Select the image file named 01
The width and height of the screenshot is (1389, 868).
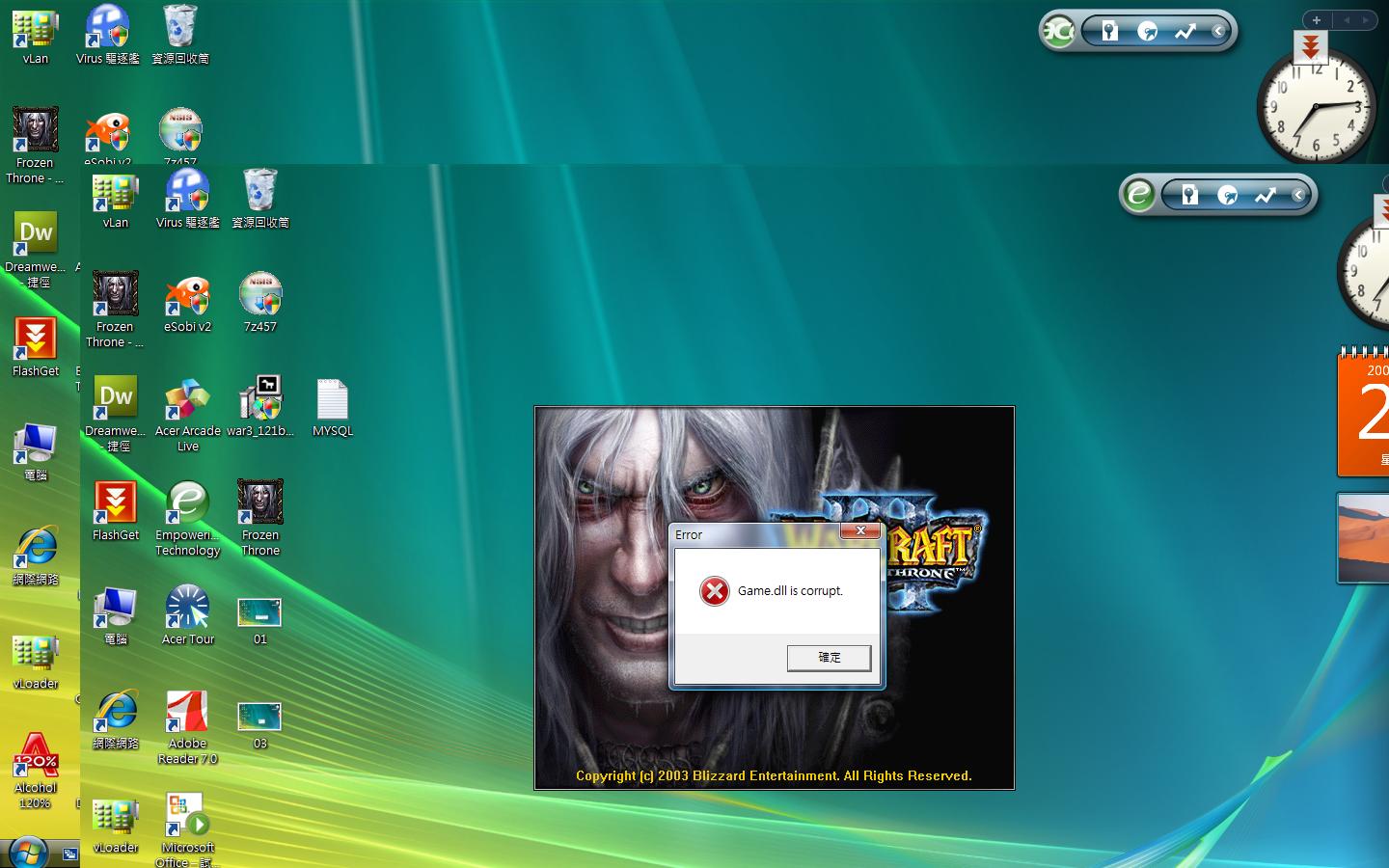[260, 611]
